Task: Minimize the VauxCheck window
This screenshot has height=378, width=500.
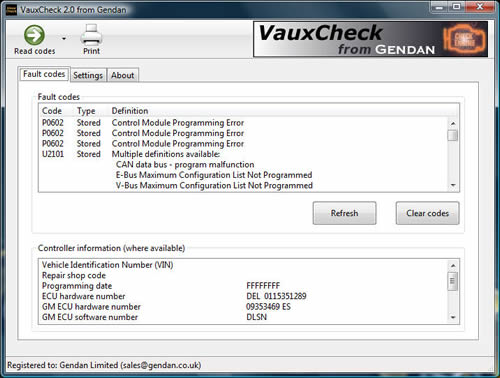Action: (x=439, y=7)
